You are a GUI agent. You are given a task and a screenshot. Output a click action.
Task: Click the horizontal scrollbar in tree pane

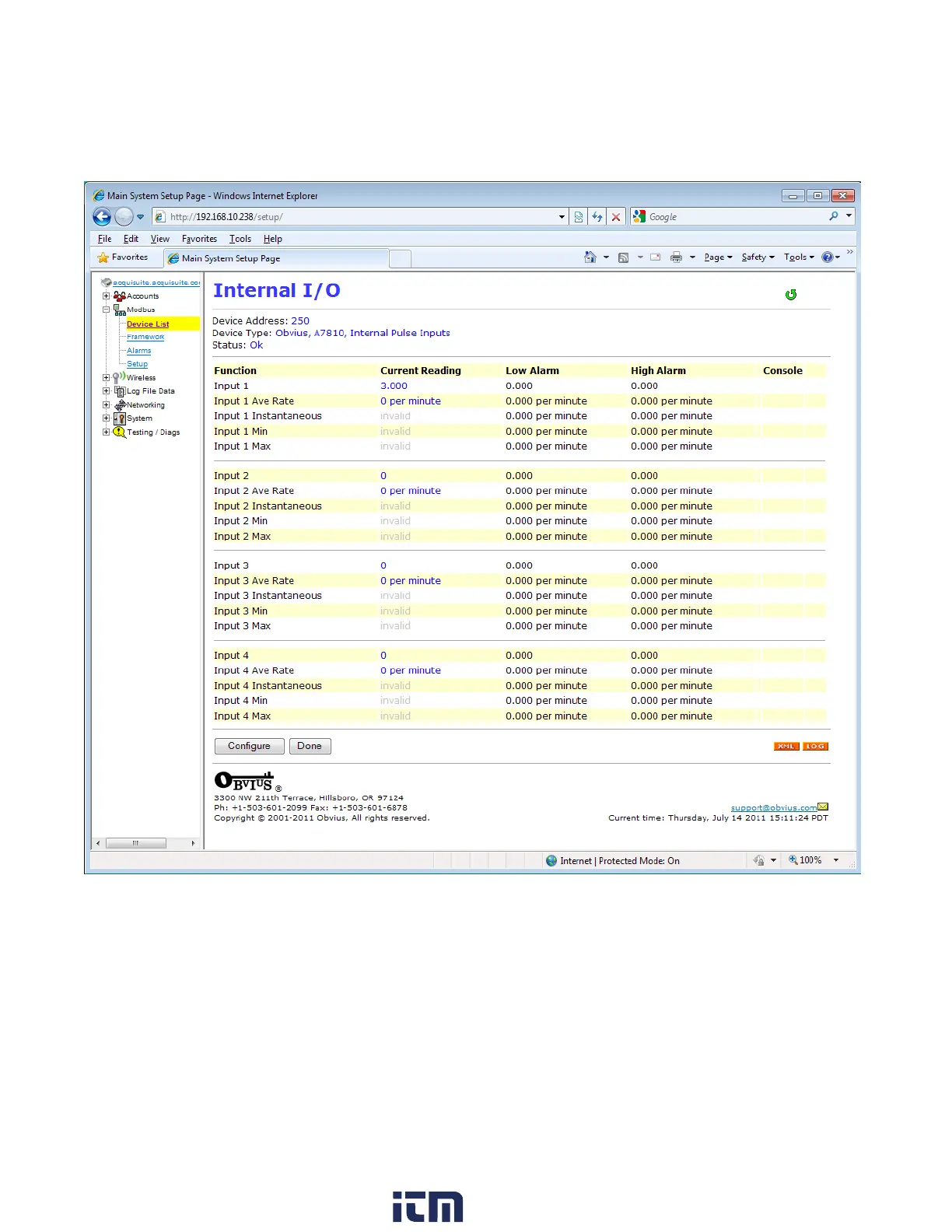tap(136, 843)
